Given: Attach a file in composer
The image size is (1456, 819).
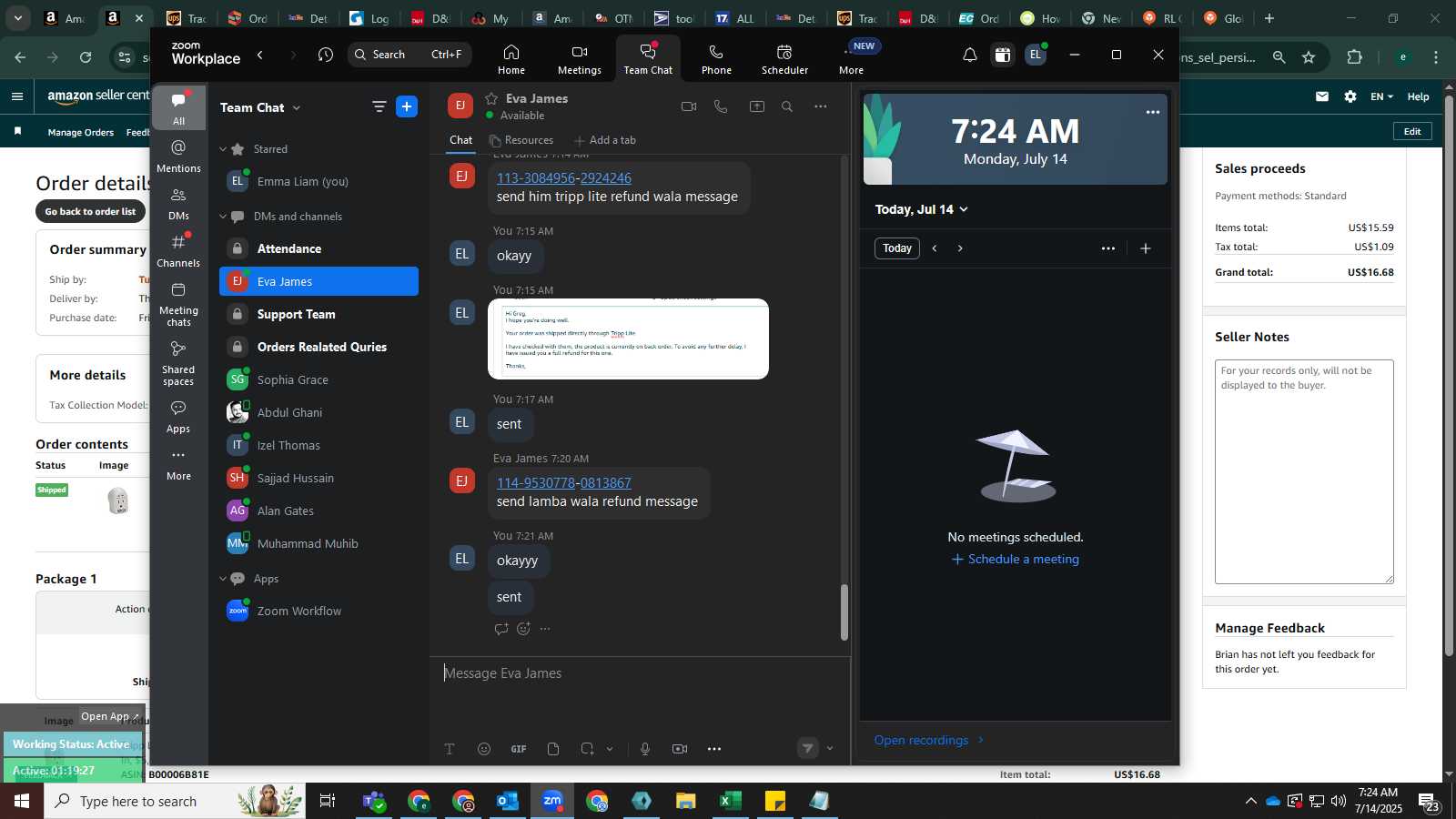Looking at the screenshot, I should pyautogui.click(x=553, y=749).
